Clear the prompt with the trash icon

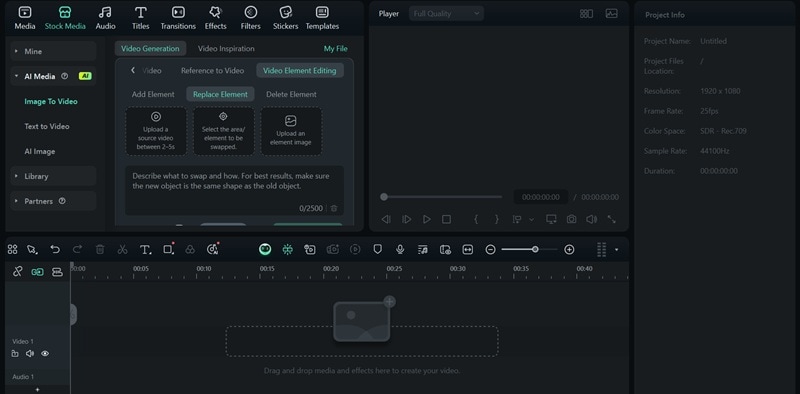(334, 208)
